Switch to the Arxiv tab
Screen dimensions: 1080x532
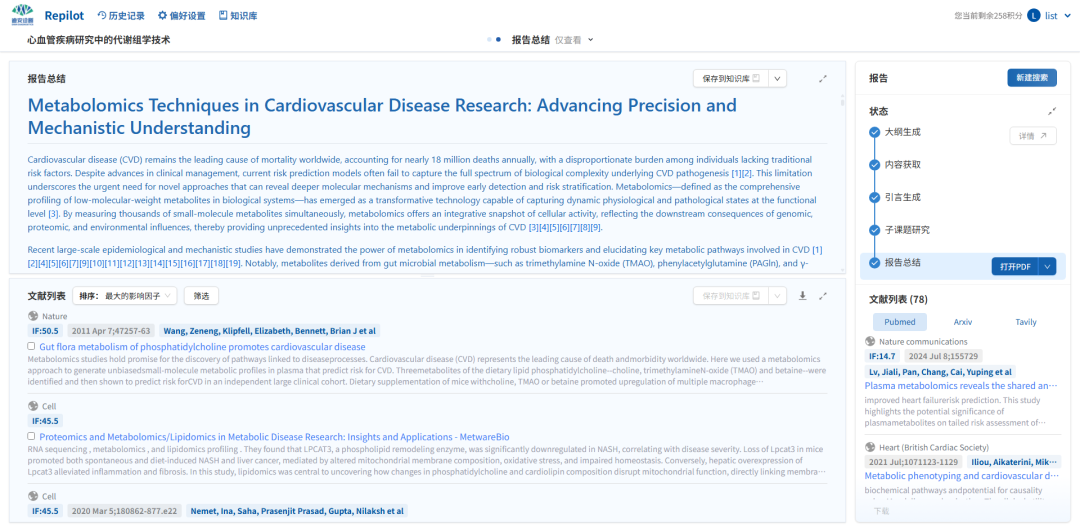point(962,322)
